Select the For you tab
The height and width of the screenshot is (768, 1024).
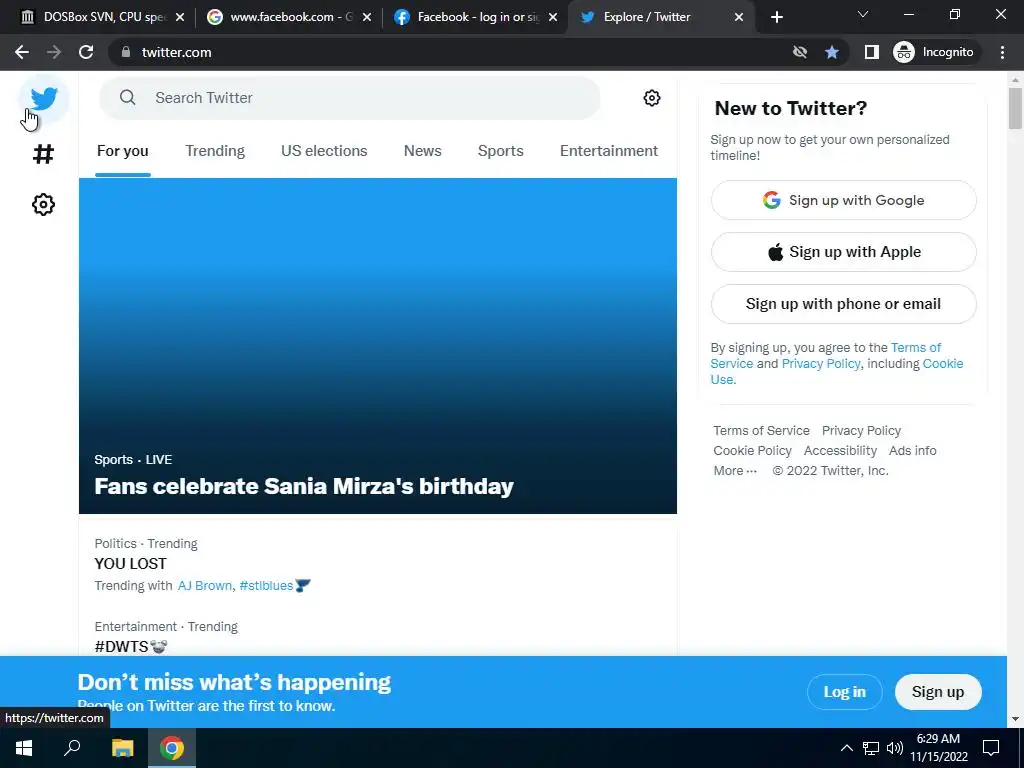tap(123, 151)
